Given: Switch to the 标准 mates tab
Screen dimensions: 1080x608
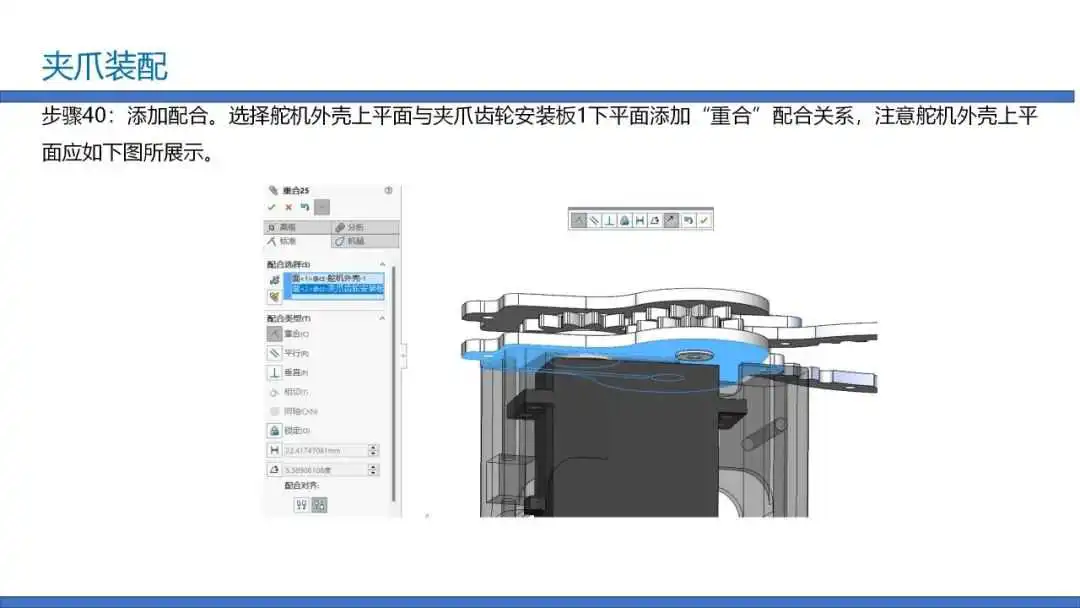Looking at the screenshot, I should 297,241.
